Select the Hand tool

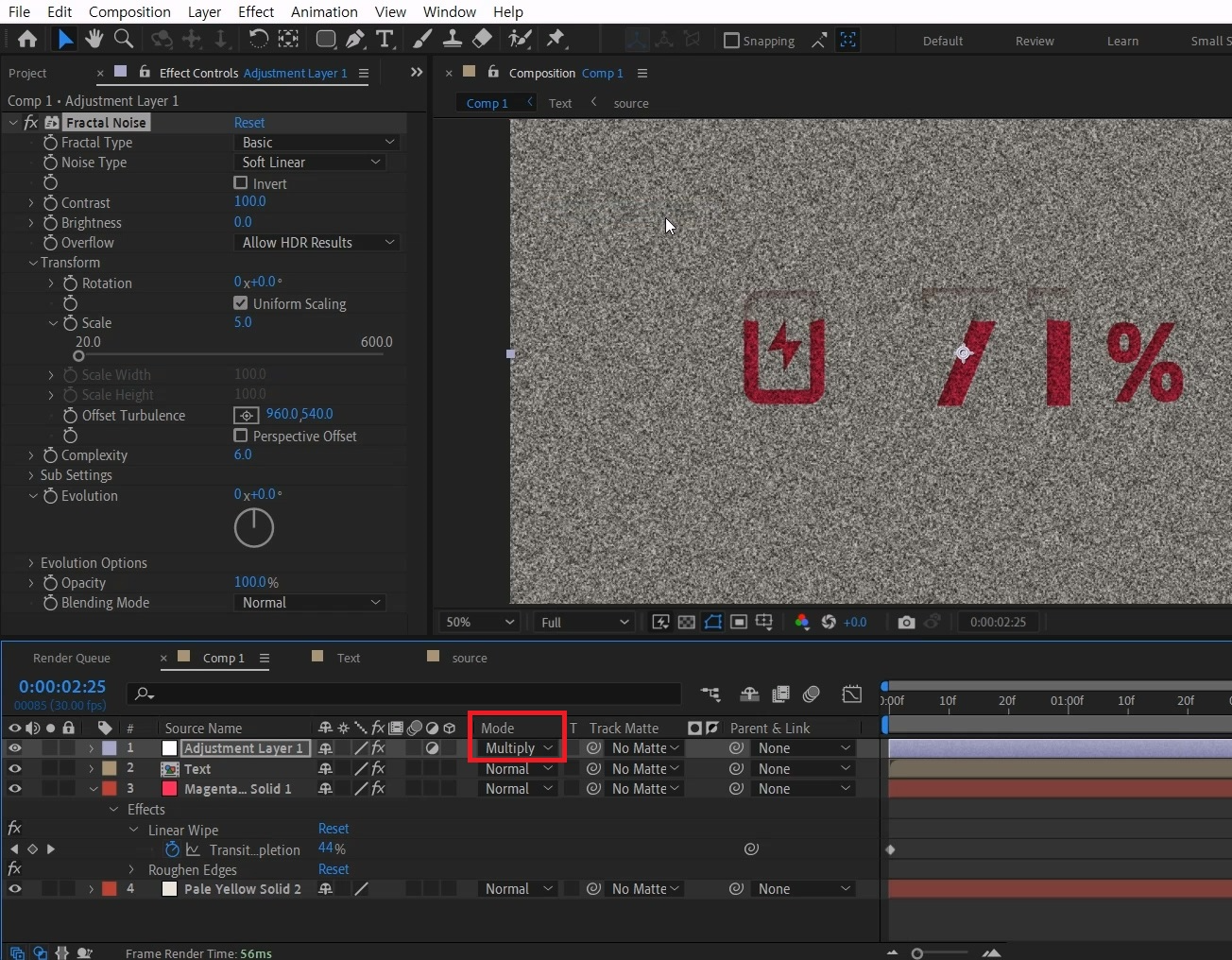[94, 39]
